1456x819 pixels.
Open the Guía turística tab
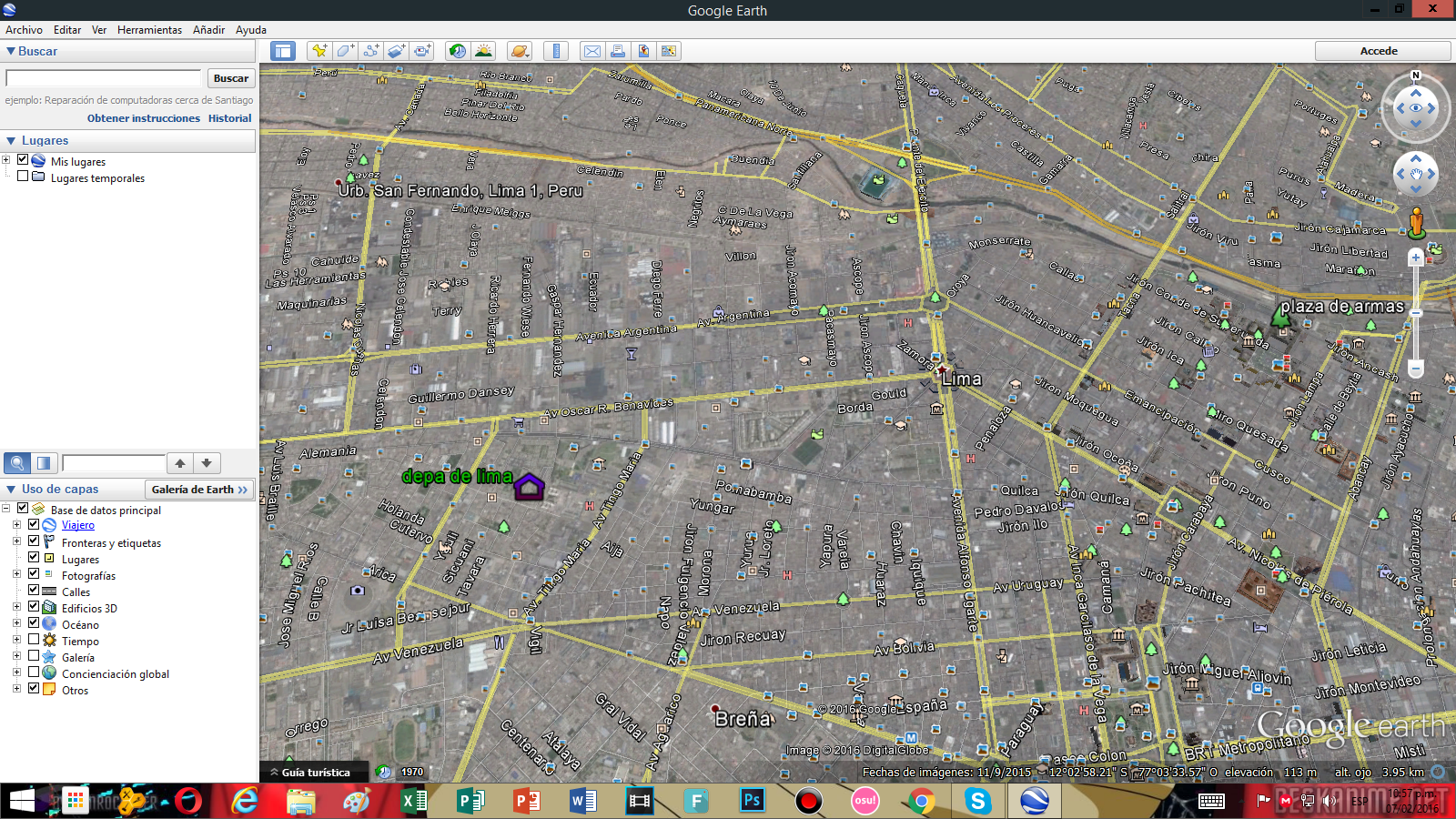coord(312,772)
